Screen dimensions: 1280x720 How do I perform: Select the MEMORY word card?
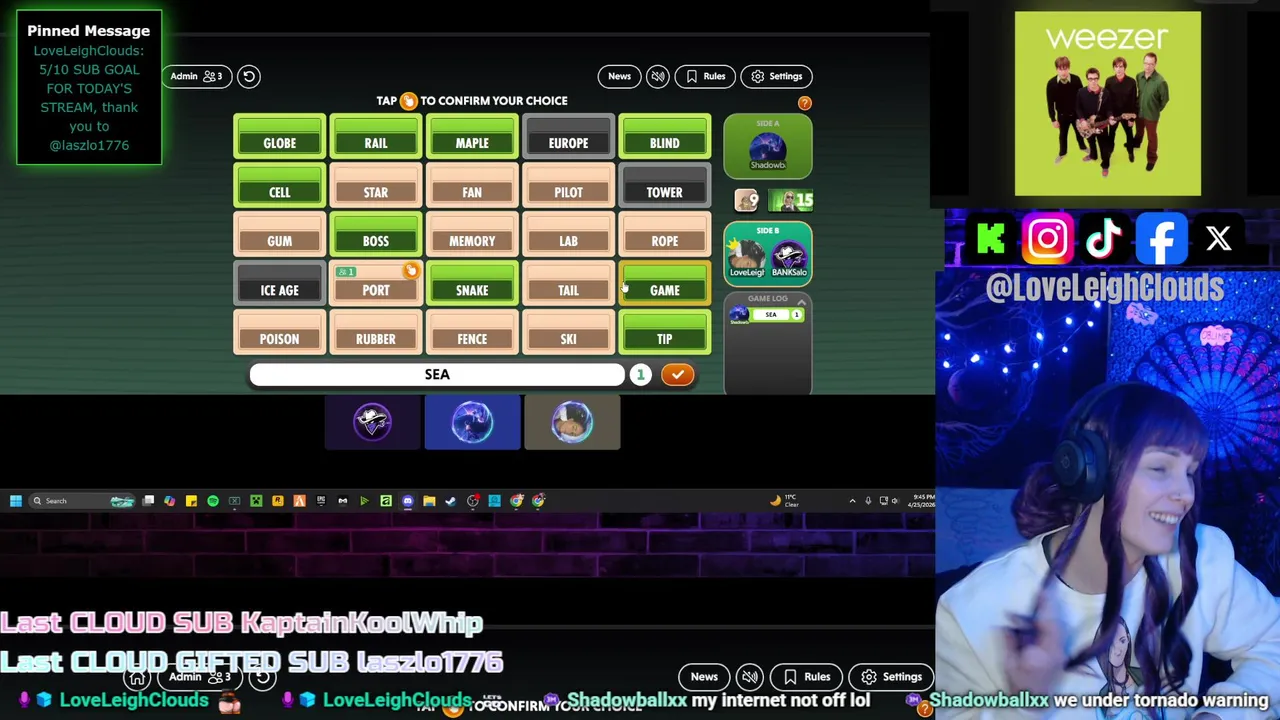click(472, 236)
